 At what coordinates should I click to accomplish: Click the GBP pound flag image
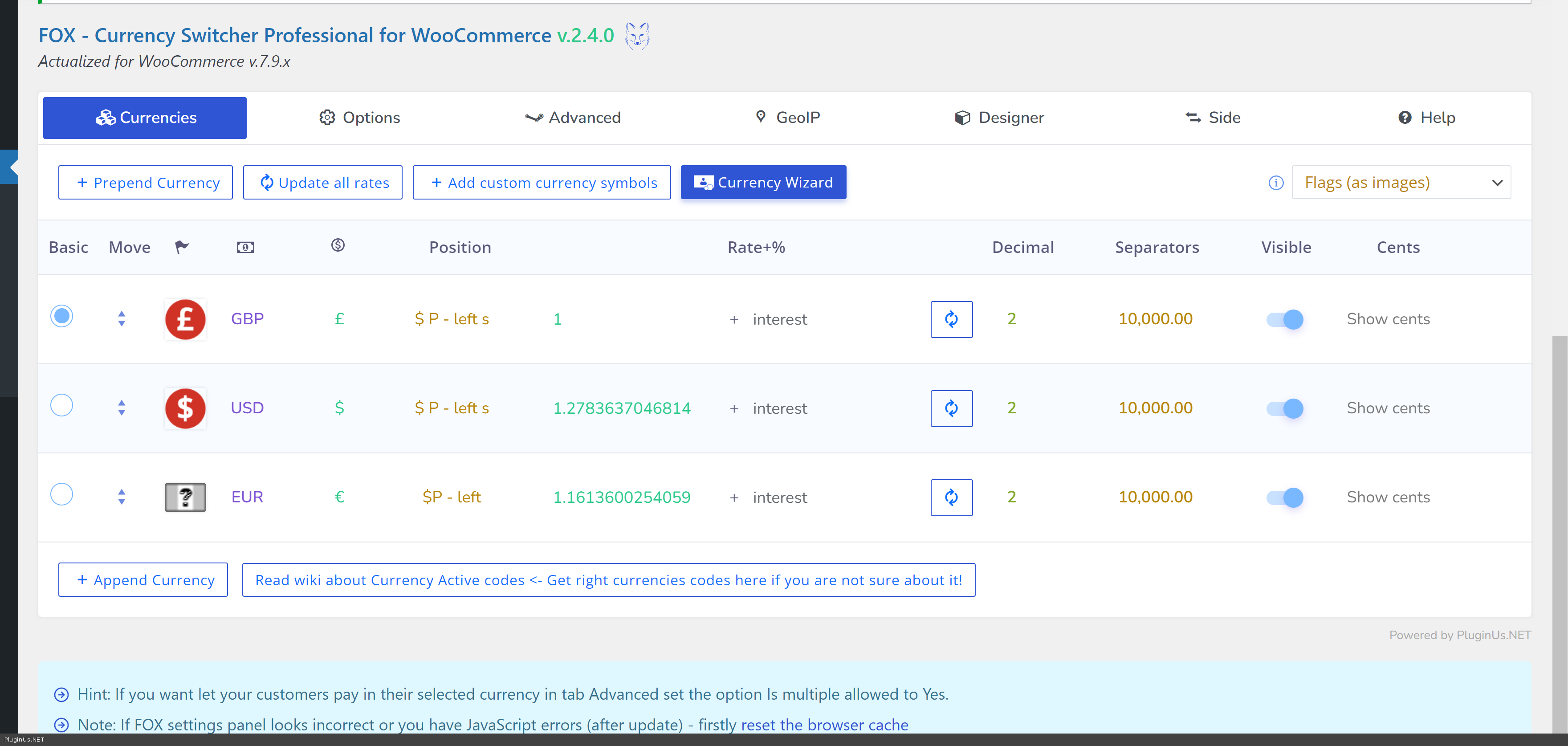(185, 319)
